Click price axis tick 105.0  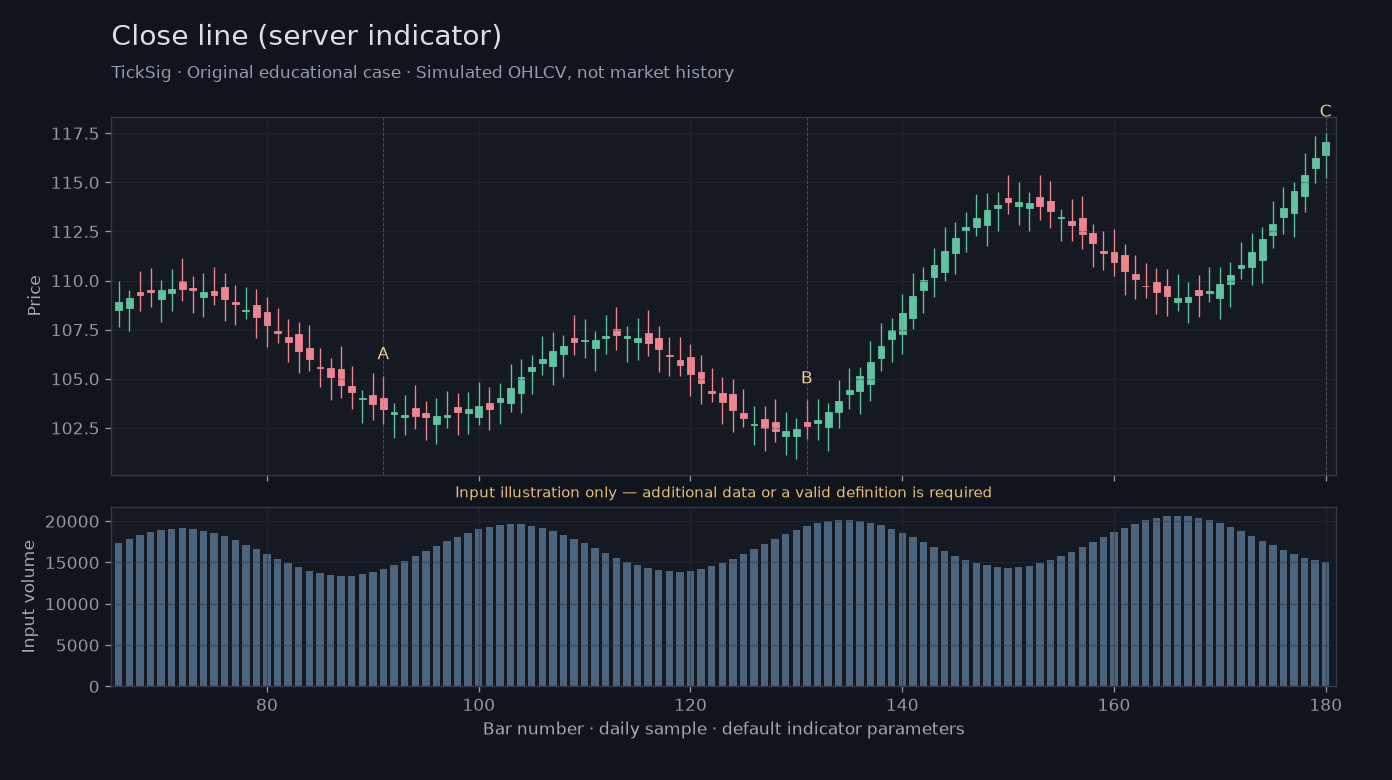click(76, 379)
